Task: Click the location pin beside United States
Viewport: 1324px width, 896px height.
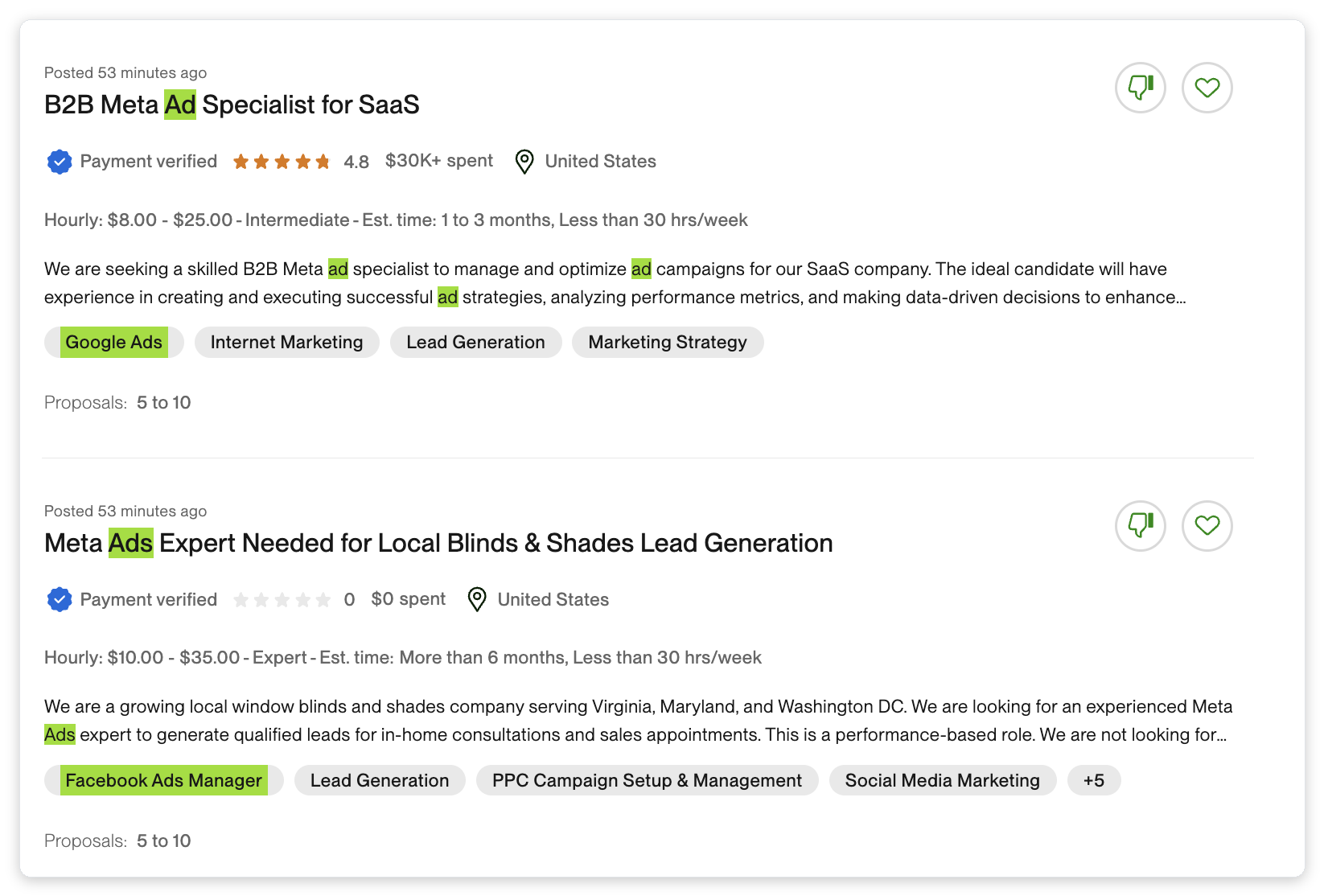Action: (523, 162)
